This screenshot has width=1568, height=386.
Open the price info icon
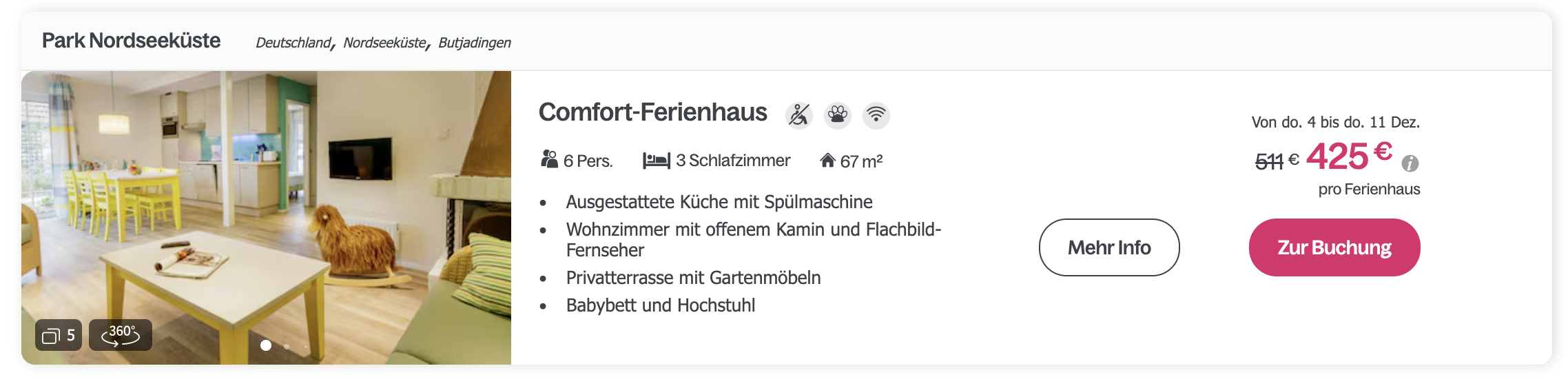pos(1410,163)
